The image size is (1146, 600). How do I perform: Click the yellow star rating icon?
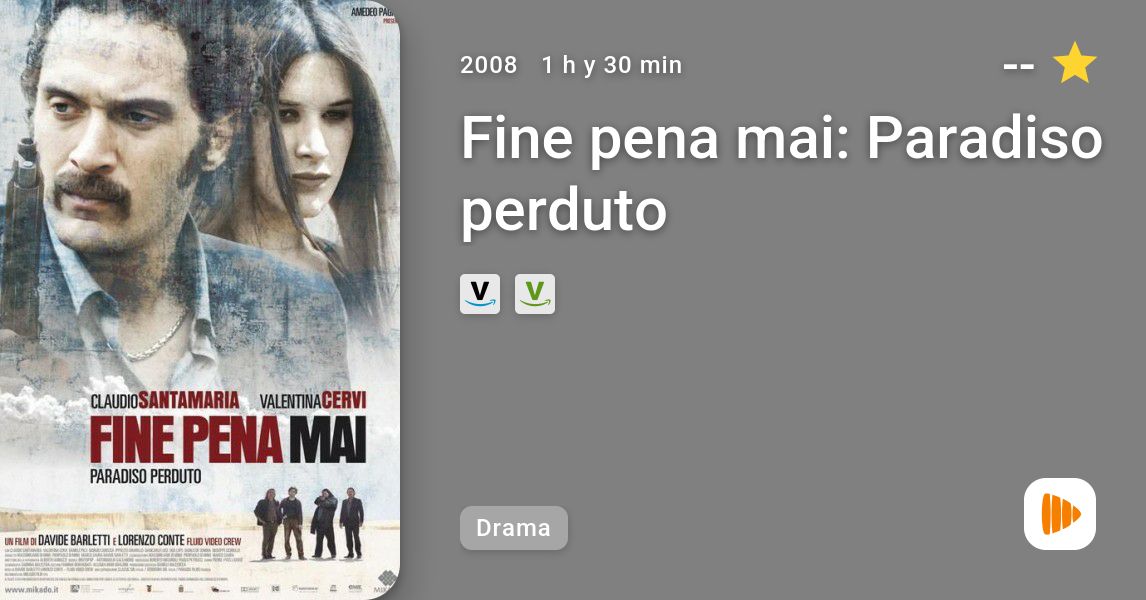pyautogui.click(x=1074, y=63)
